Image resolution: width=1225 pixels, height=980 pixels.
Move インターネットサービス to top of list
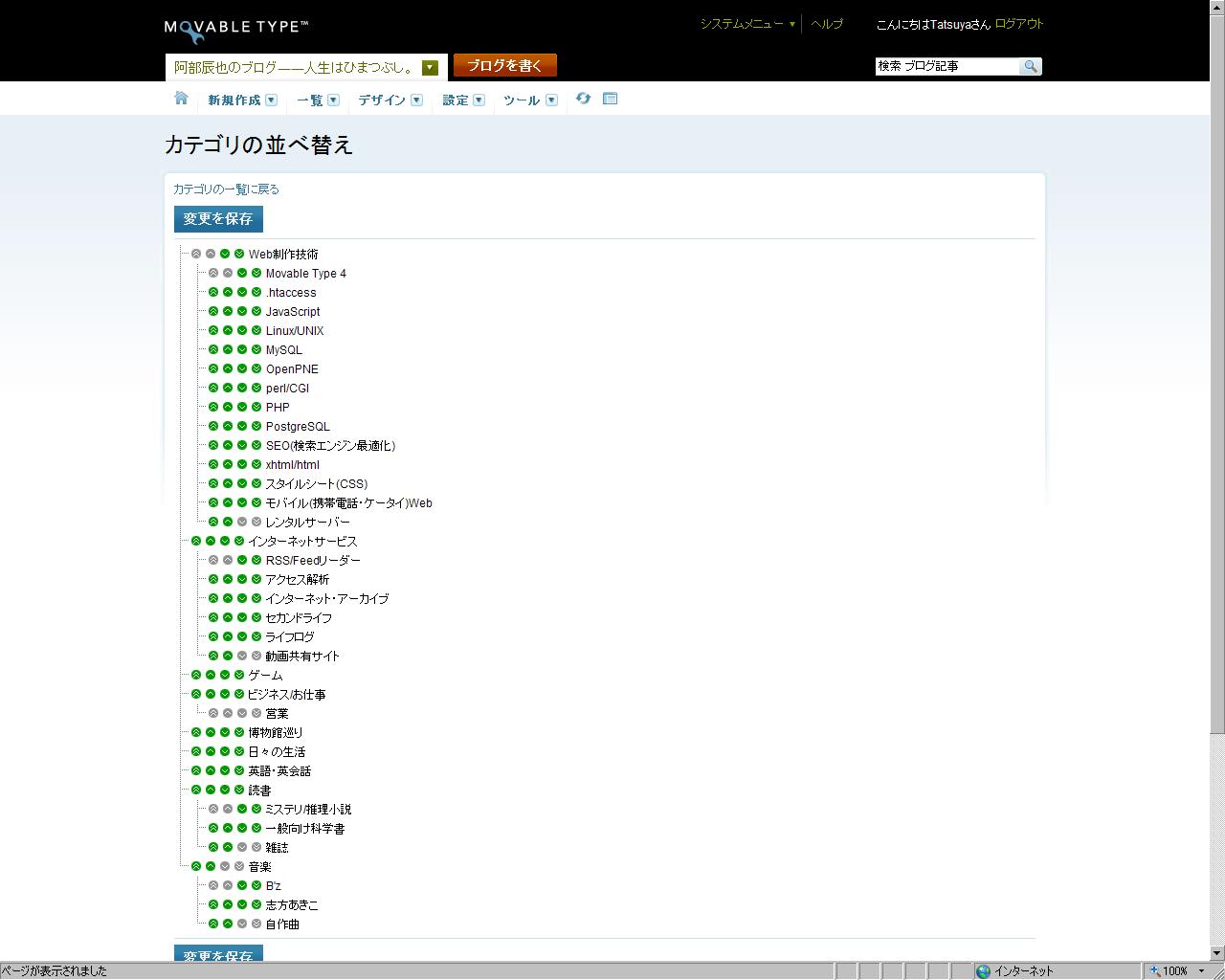pos(196,541)
